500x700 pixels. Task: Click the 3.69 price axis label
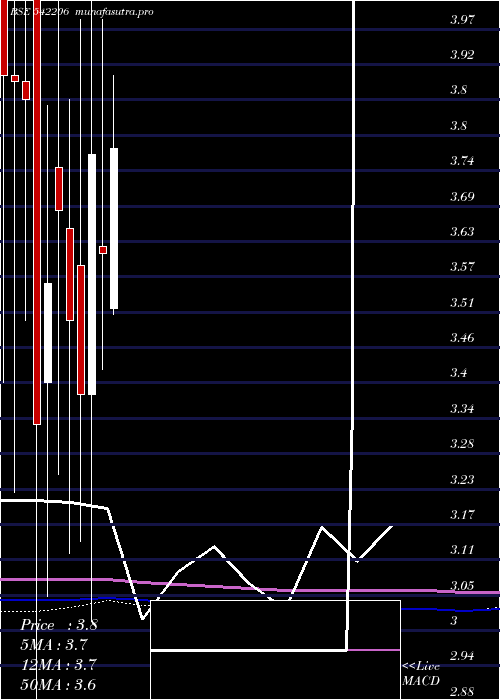(462, 196)
